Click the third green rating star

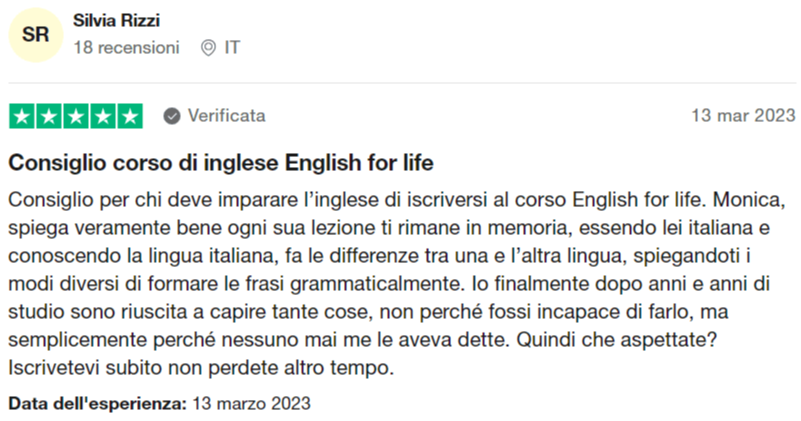76,116
